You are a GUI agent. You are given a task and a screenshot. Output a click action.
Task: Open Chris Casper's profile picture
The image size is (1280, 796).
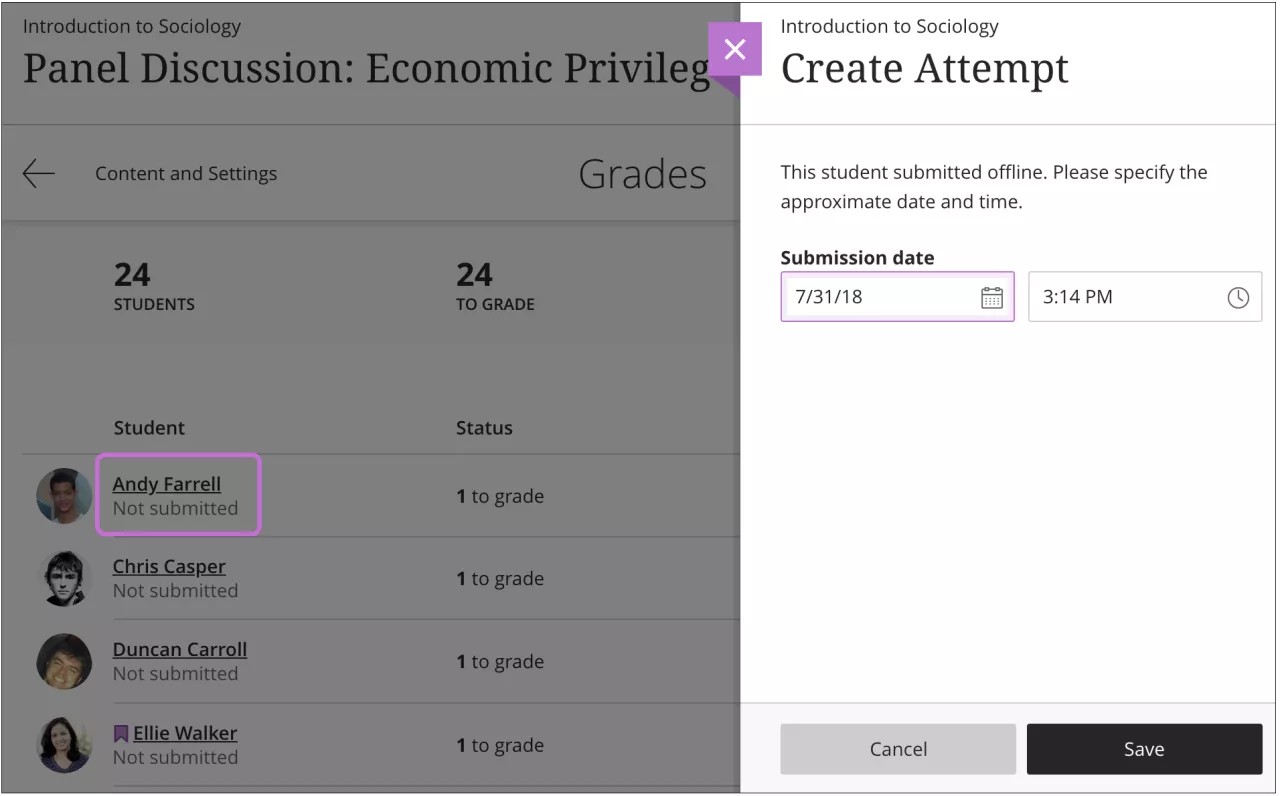(x=64, y=578)
